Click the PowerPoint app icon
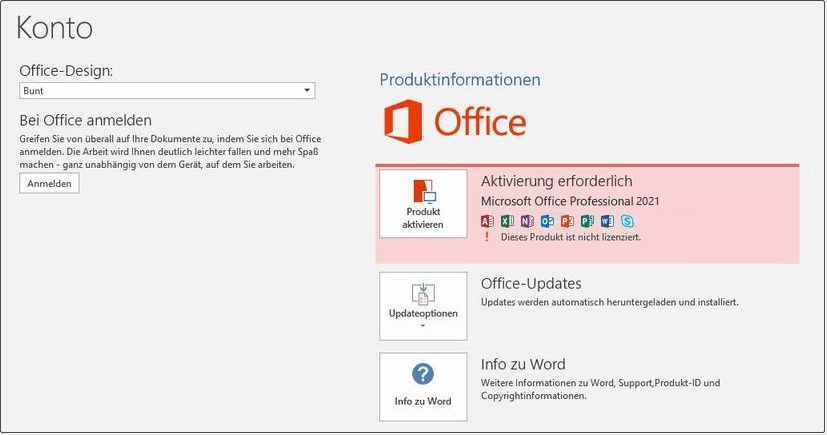The height and width of the screenshot is (435, 827). [568, 221]
